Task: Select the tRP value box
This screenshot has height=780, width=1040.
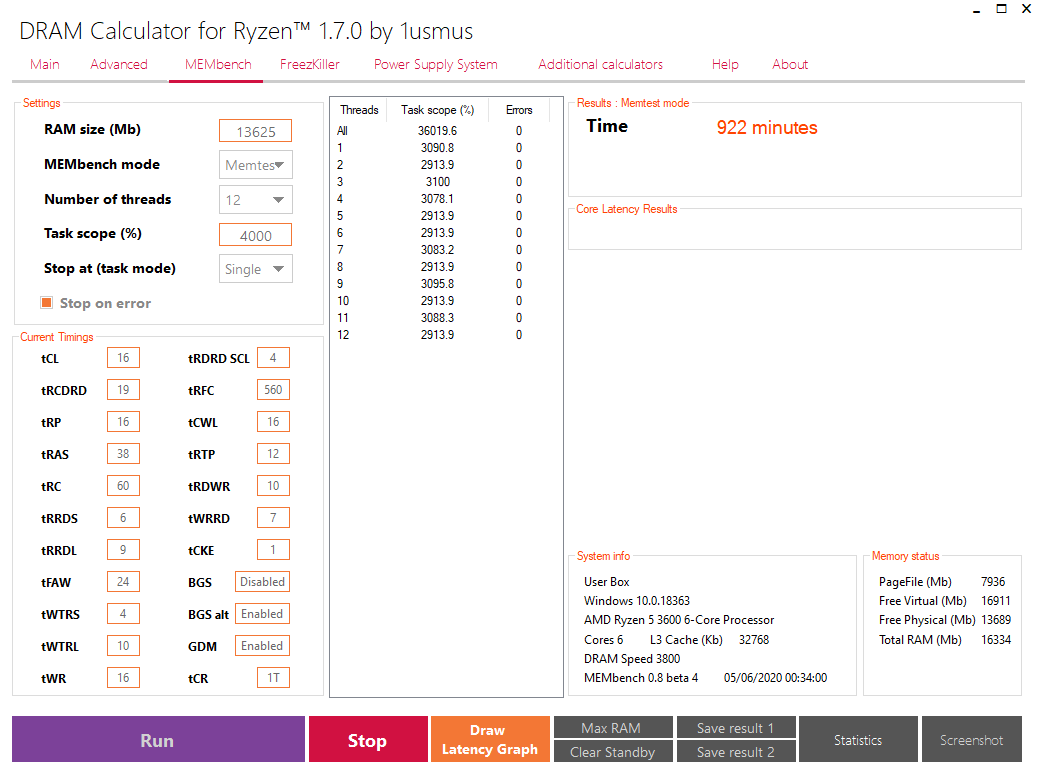Action: pyautogui.click(x=123, y=421)
